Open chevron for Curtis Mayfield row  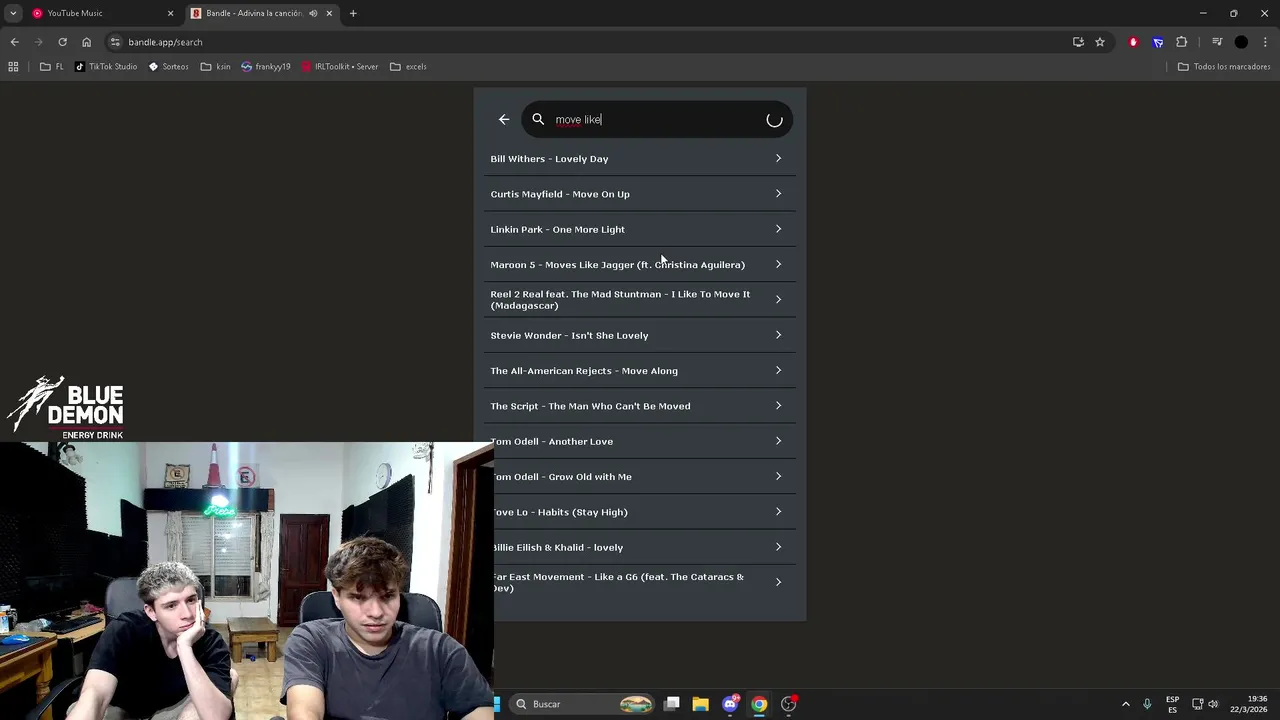[x=778, y=194]
